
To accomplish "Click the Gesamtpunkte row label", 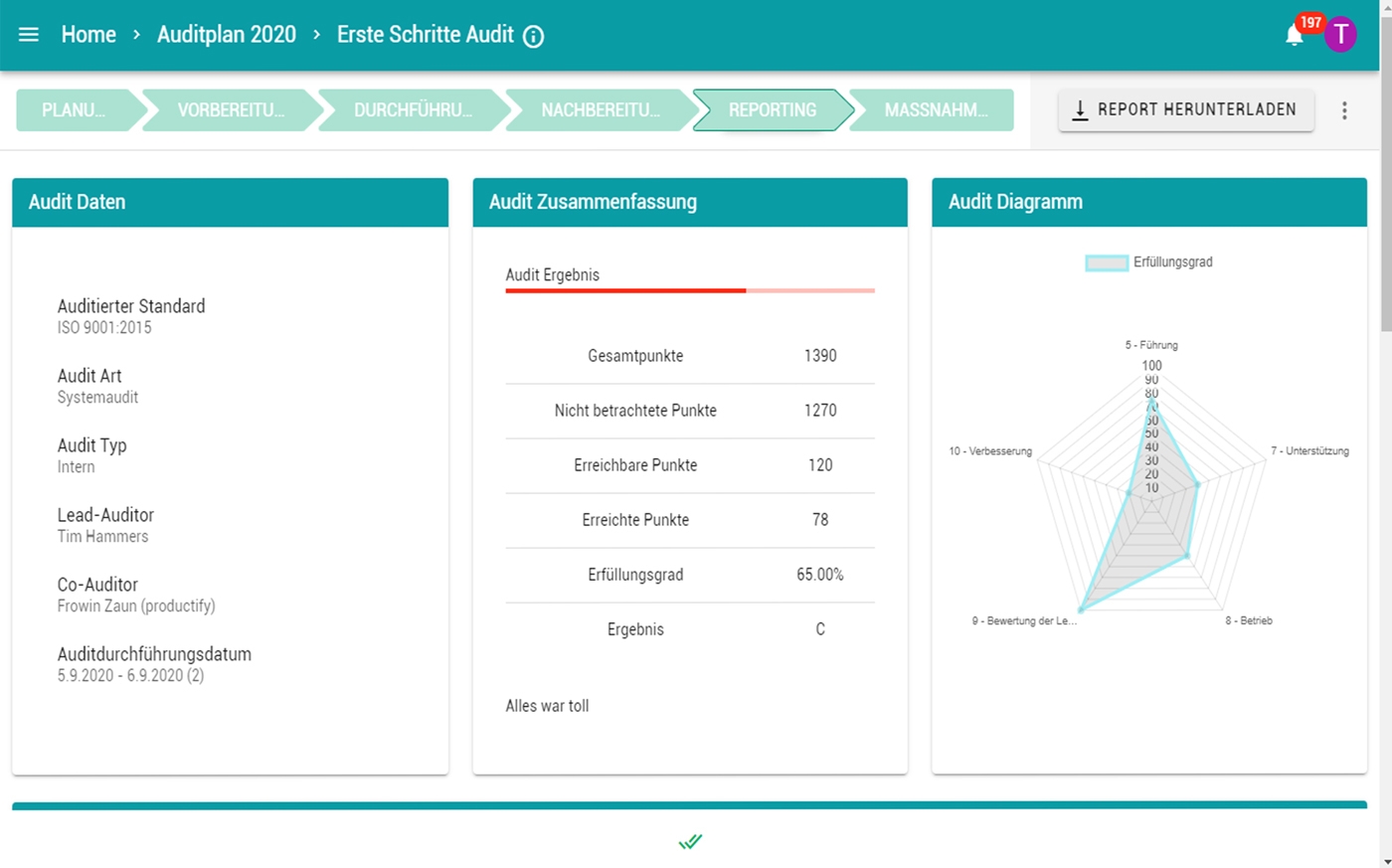I will 635,356.
